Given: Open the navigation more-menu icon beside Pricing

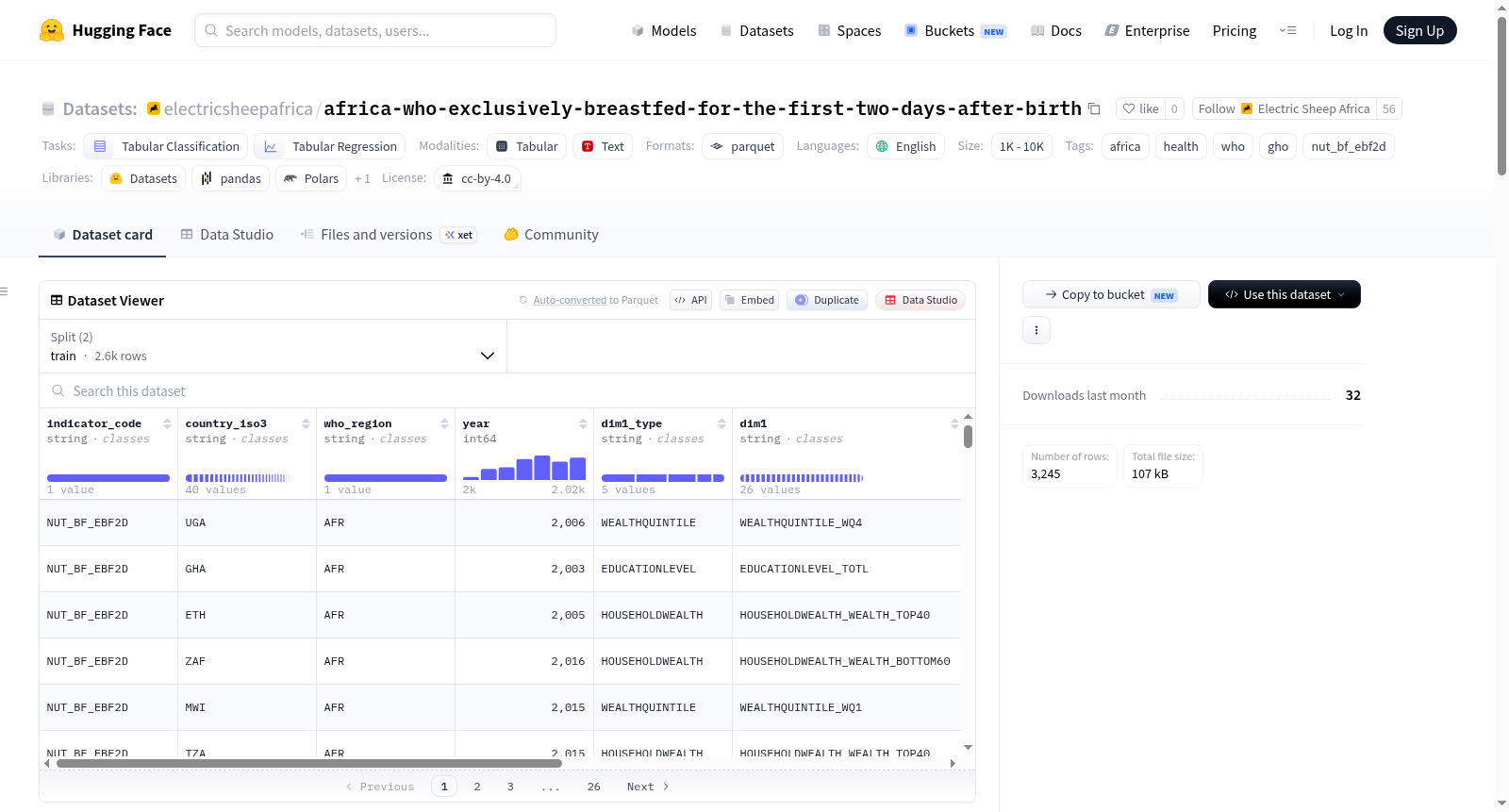Looking at the screenshot, I should (1287, 30).
